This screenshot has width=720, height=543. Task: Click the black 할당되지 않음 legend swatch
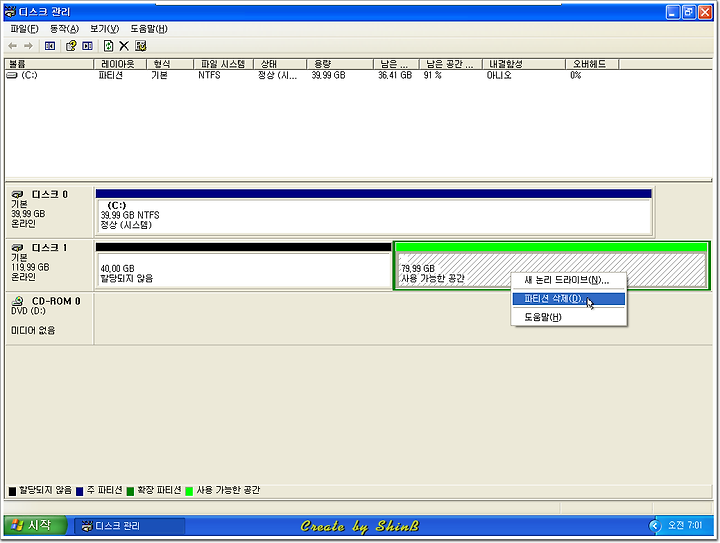(12, 491)
